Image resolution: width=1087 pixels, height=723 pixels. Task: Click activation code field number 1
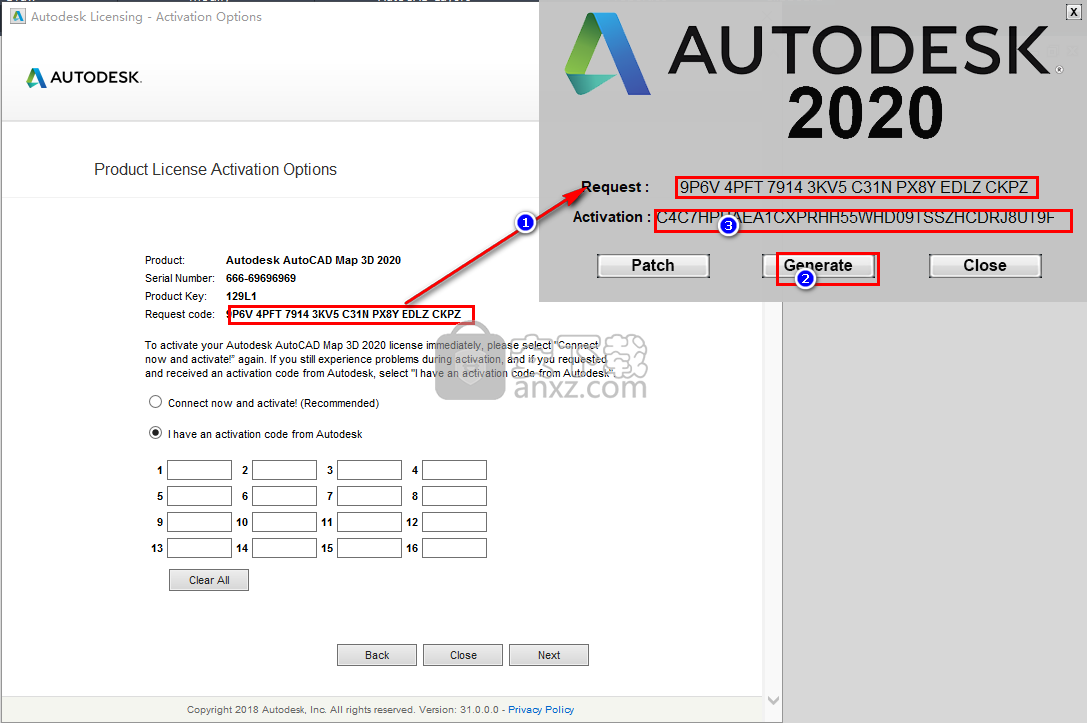point(200,470)
